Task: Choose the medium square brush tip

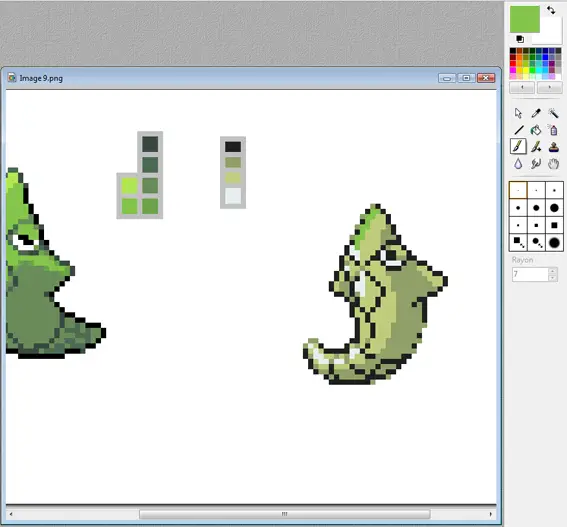Action: [x=536, y=225]
